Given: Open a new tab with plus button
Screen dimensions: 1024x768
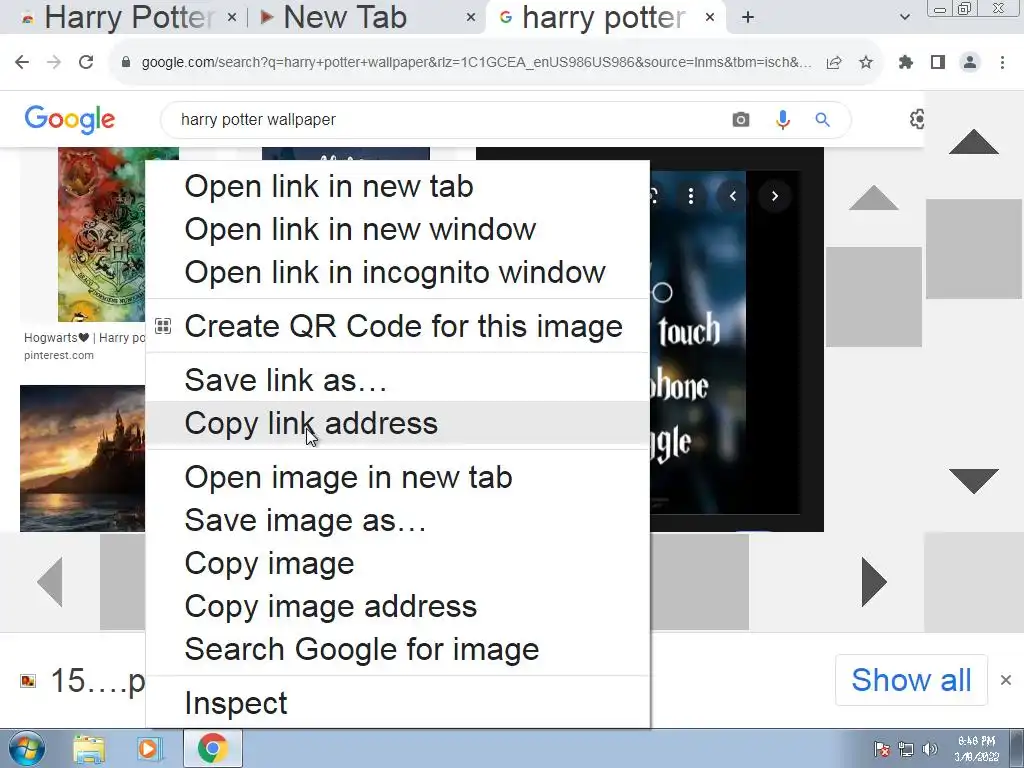Looking at the screenshot, I should (x=748, y=18).
